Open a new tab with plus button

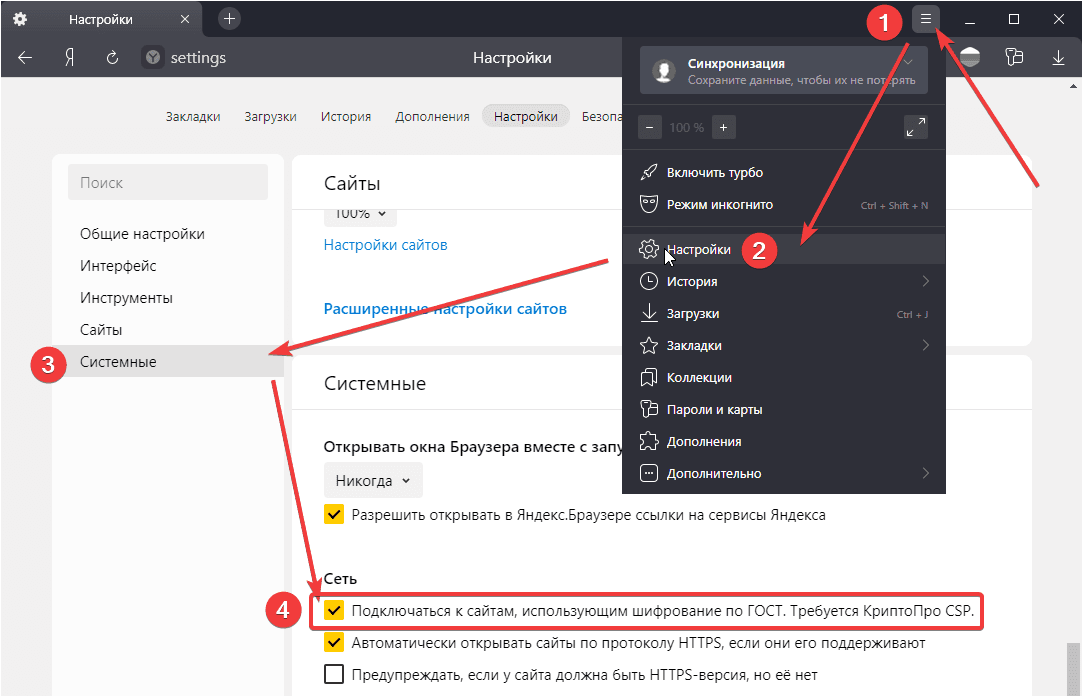click(229, 19)
